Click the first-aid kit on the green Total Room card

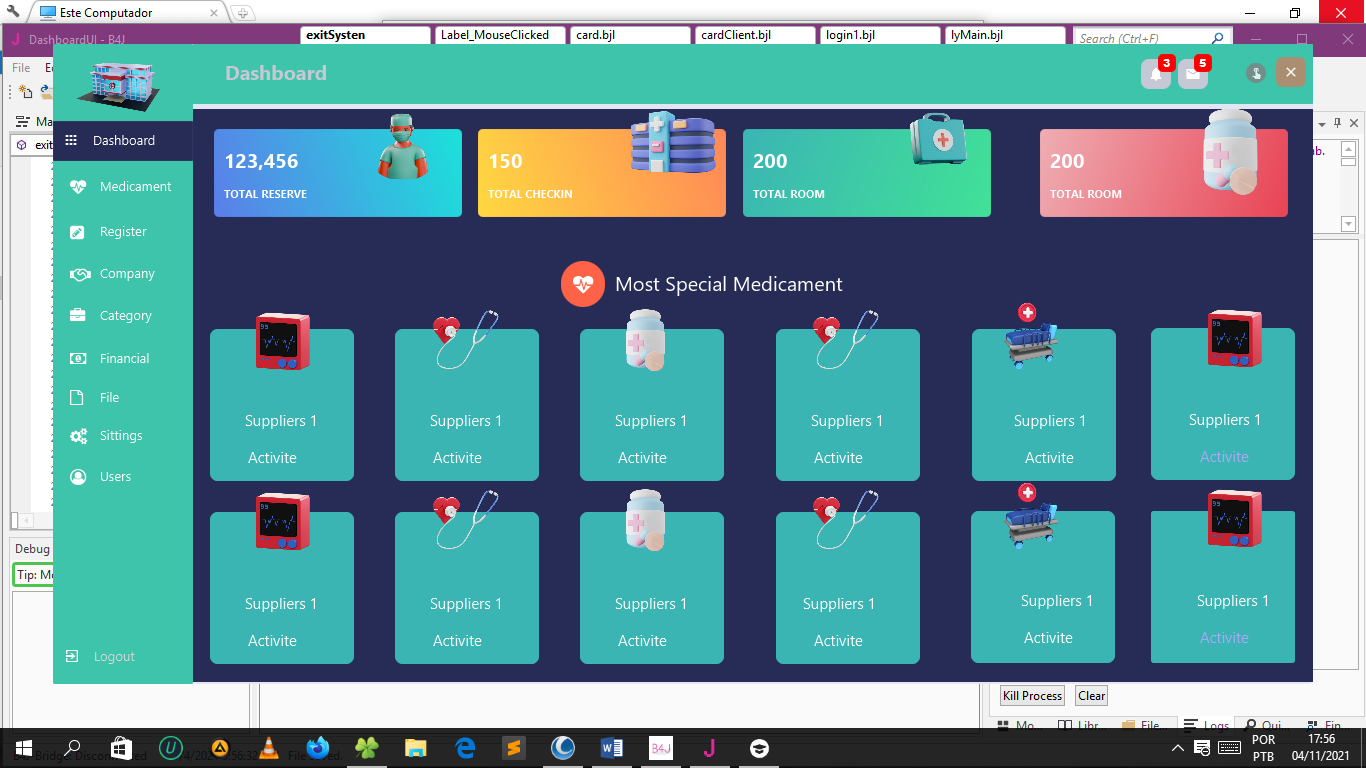point(938,140)
